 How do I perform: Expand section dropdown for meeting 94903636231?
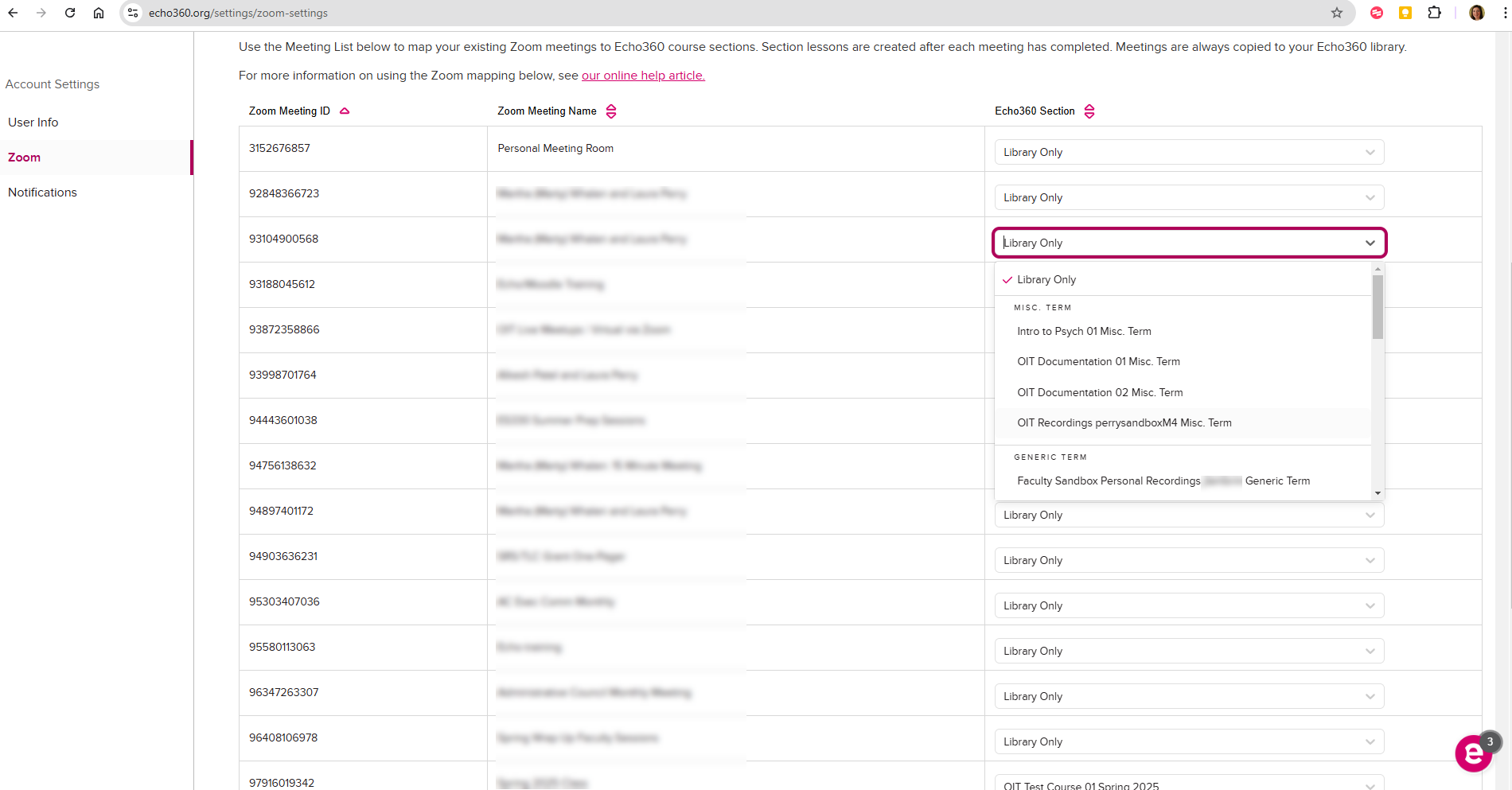(1189, 560)
